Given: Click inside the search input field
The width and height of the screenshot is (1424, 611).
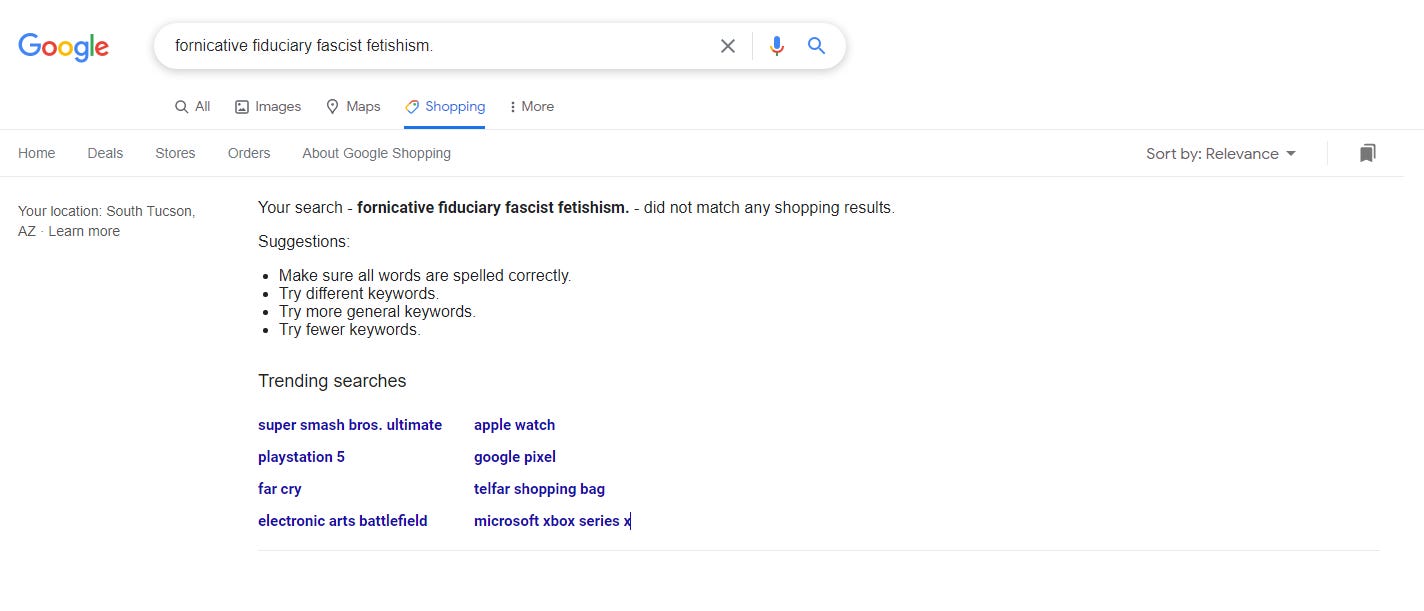Looking at the screenshot, I should (x=440, y=46).
